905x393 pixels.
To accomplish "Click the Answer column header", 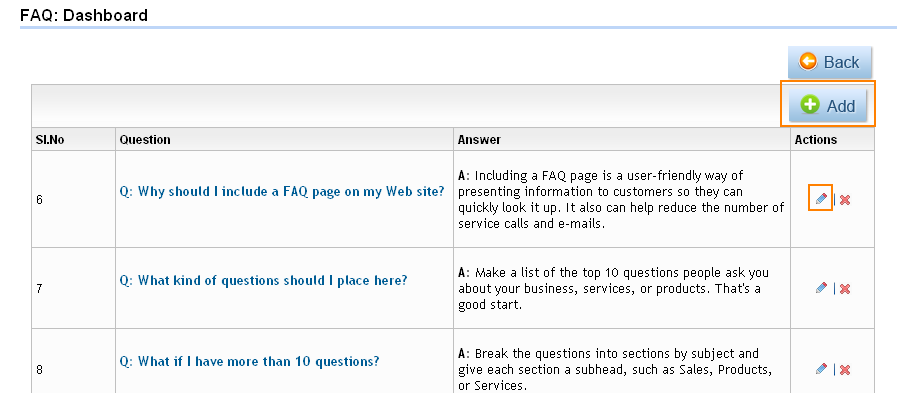I will (x=479, y=140).
